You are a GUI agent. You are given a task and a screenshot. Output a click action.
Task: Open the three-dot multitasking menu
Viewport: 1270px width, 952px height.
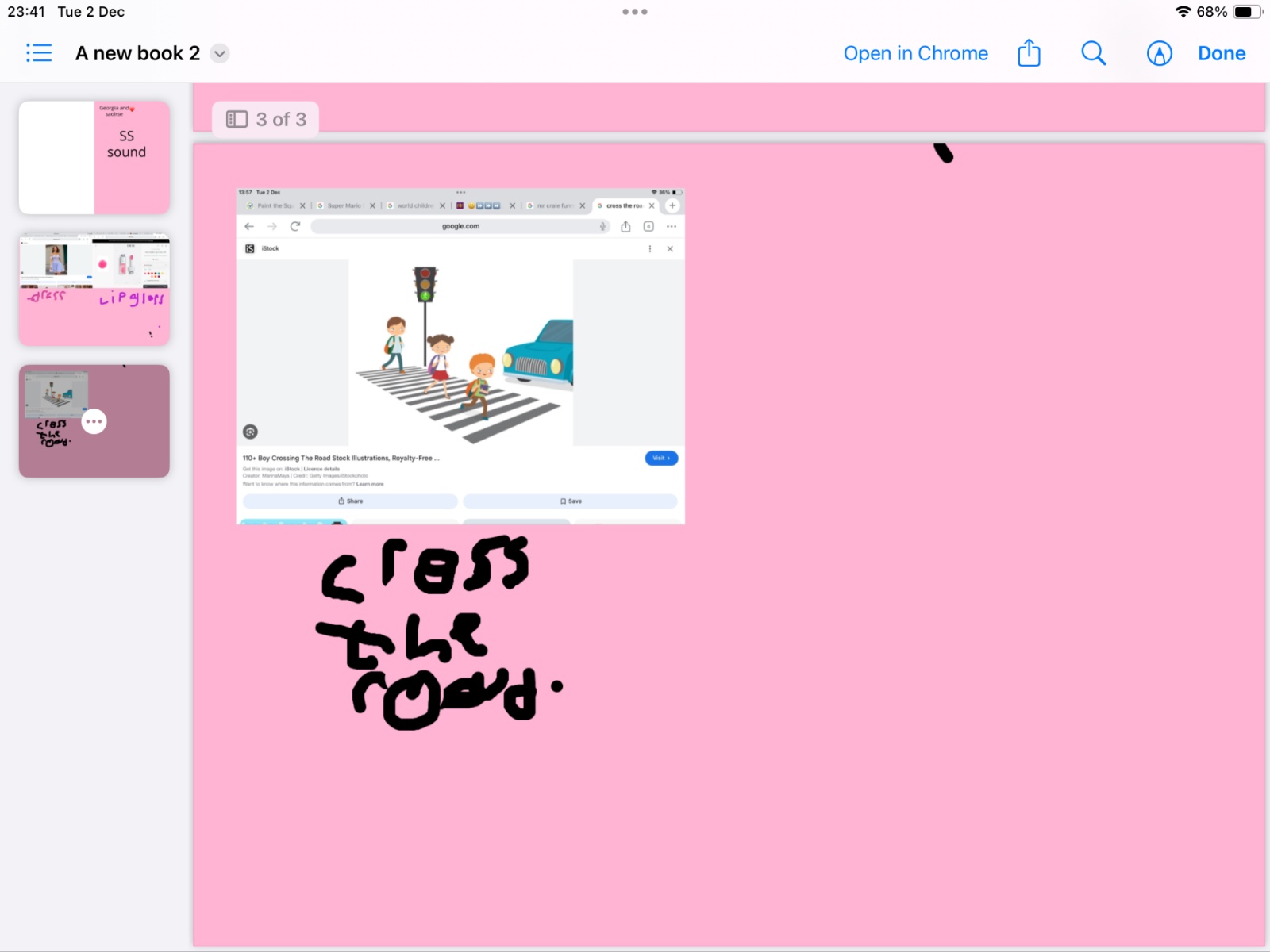click(x=634, y=12)
